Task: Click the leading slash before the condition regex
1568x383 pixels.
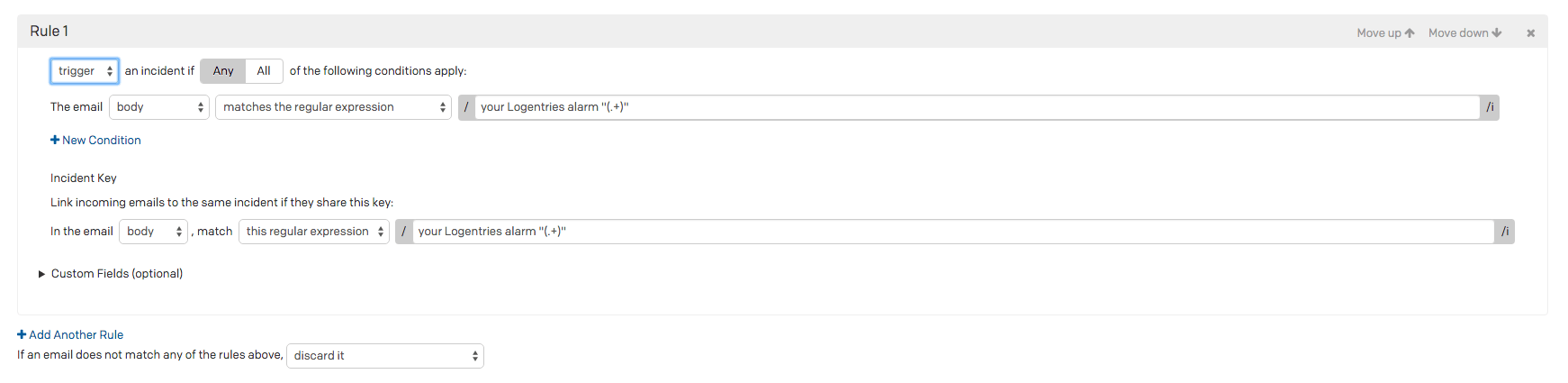Action: 466,107
